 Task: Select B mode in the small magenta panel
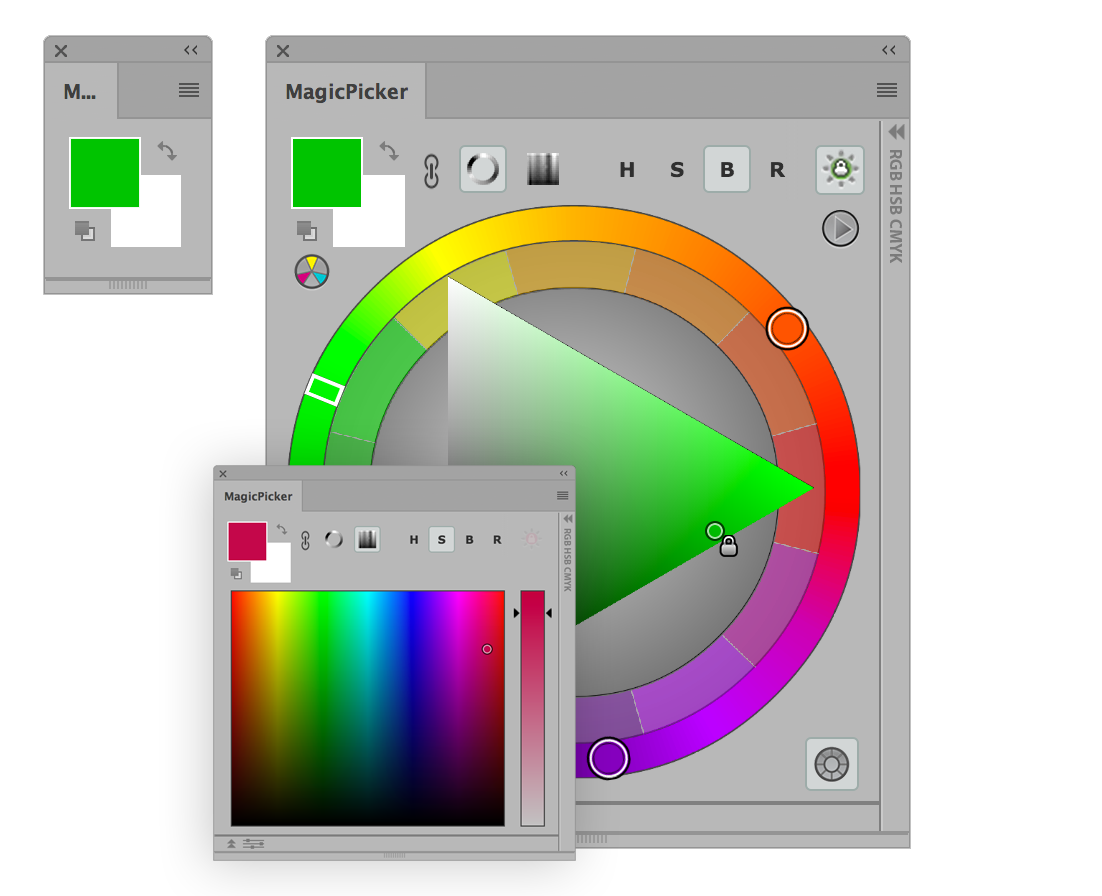click(x=470, y=540)
